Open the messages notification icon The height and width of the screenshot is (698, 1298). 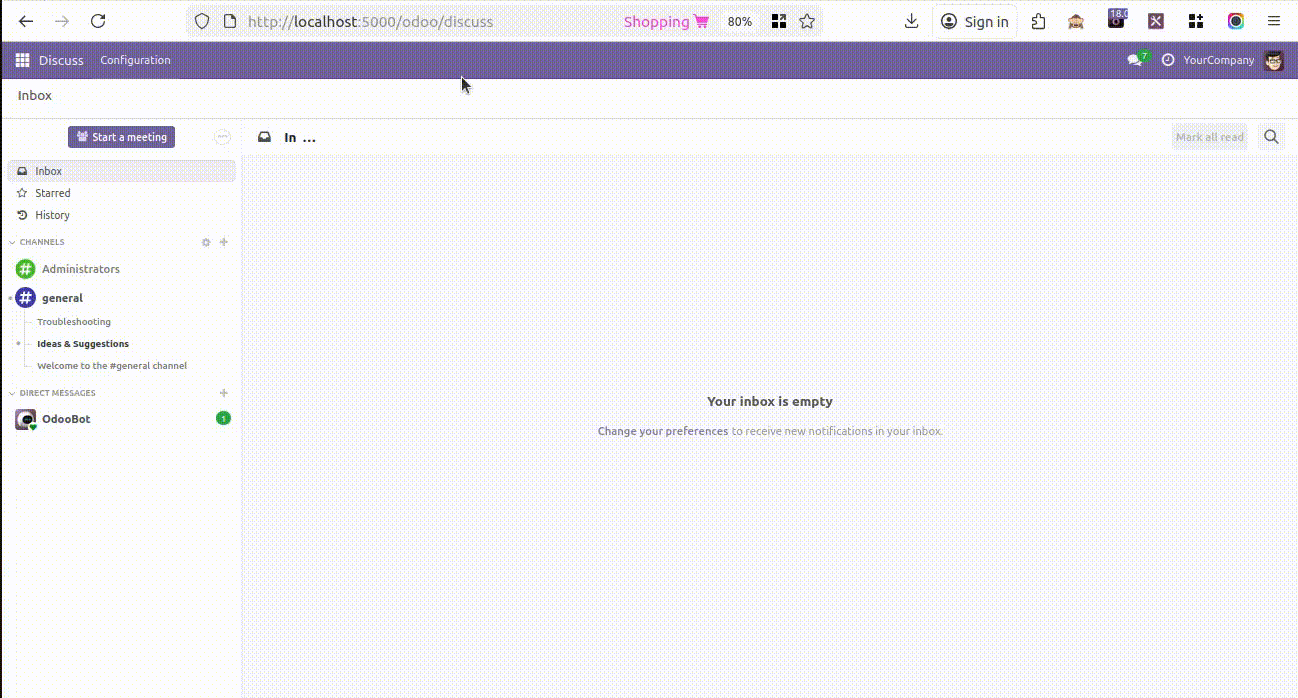(x=1135, y=60)
